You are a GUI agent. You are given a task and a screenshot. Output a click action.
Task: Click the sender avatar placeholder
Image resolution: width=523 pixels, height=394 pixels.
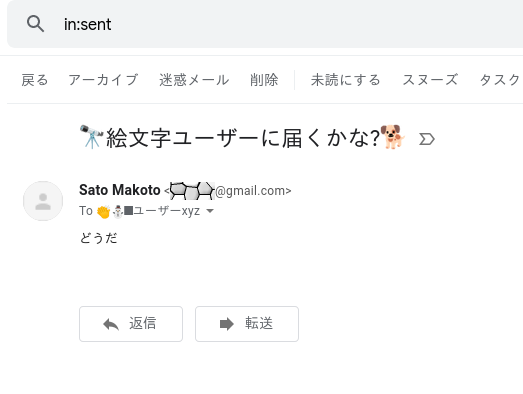coord(43,201)
